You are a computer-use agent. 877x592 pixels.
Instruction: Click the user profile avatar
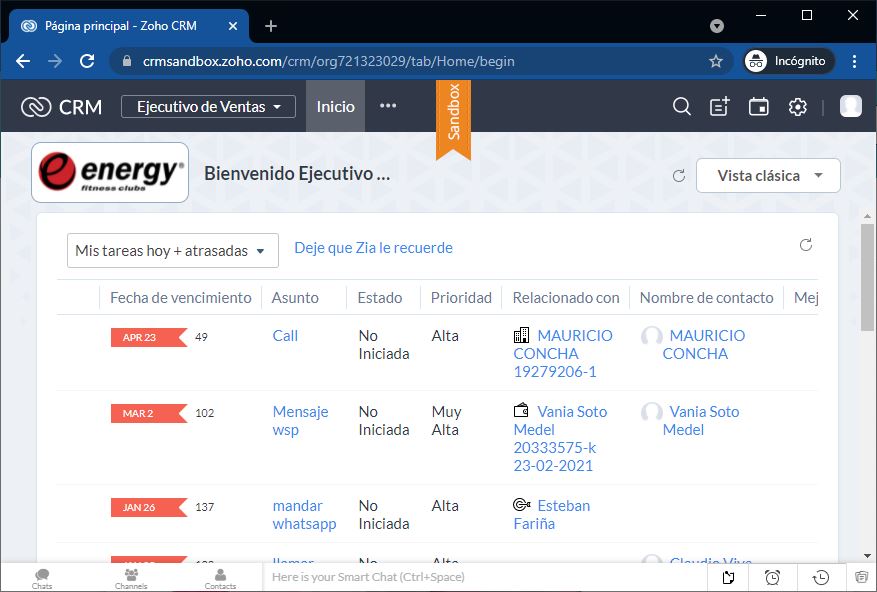tap(850, 107)
